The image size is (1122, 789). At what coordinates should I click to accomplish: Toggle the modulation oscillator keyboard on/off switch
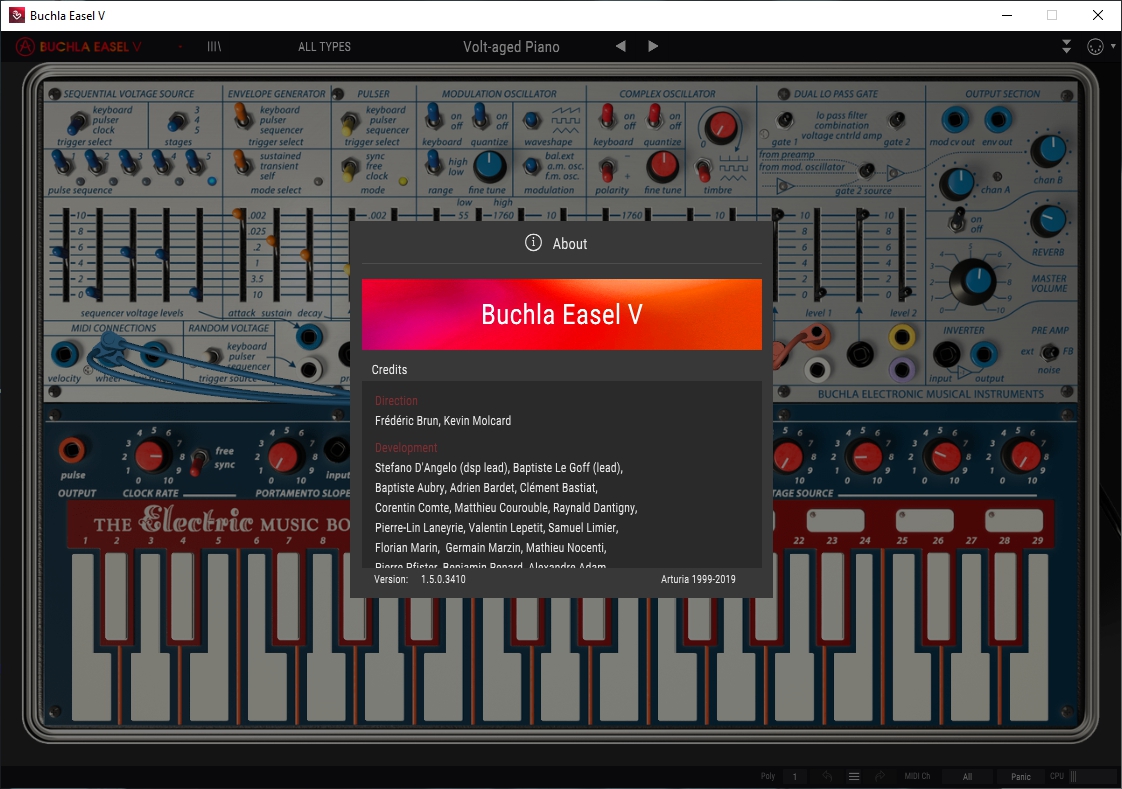(x=433, y=117)
